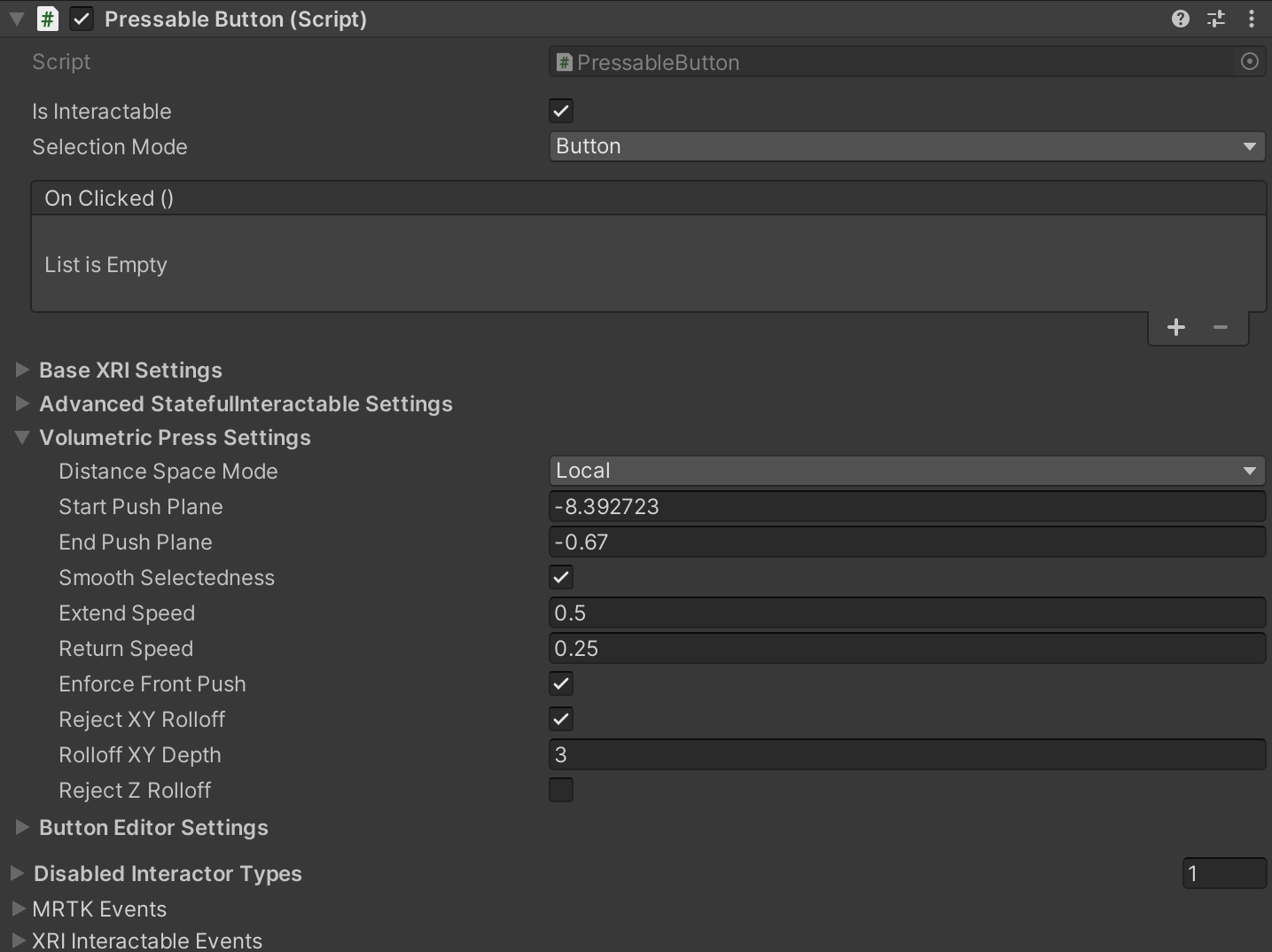Uncheck Reject XY Rolloff
The height and width of the screenshot is (952, 1272).
561,719
